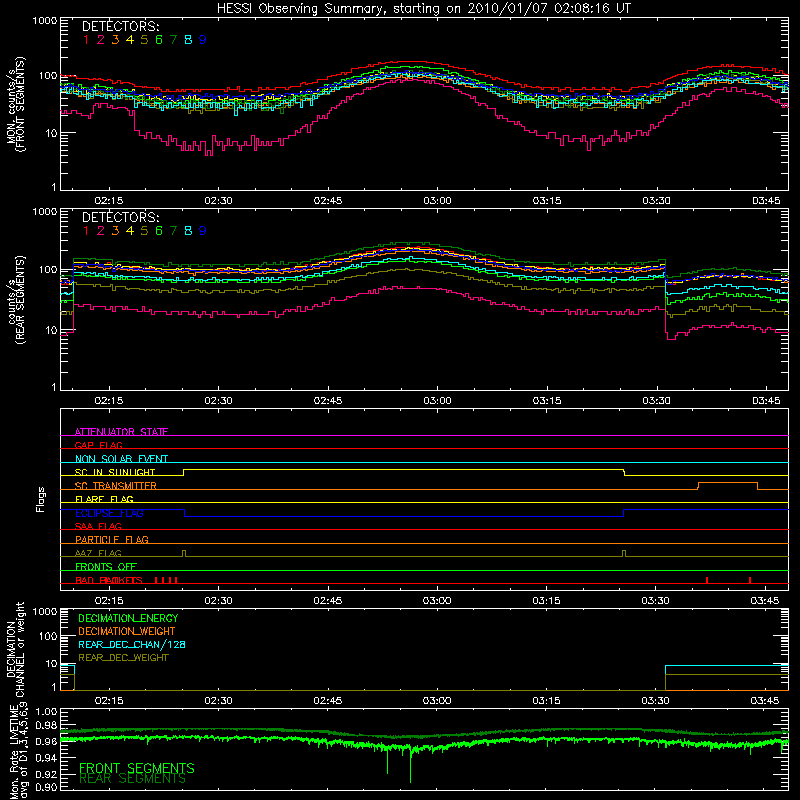Click the SC_IN_SUNLIGHT flag label
The height and width of the screenshot is (800, 800).
(x=115, y=472)
